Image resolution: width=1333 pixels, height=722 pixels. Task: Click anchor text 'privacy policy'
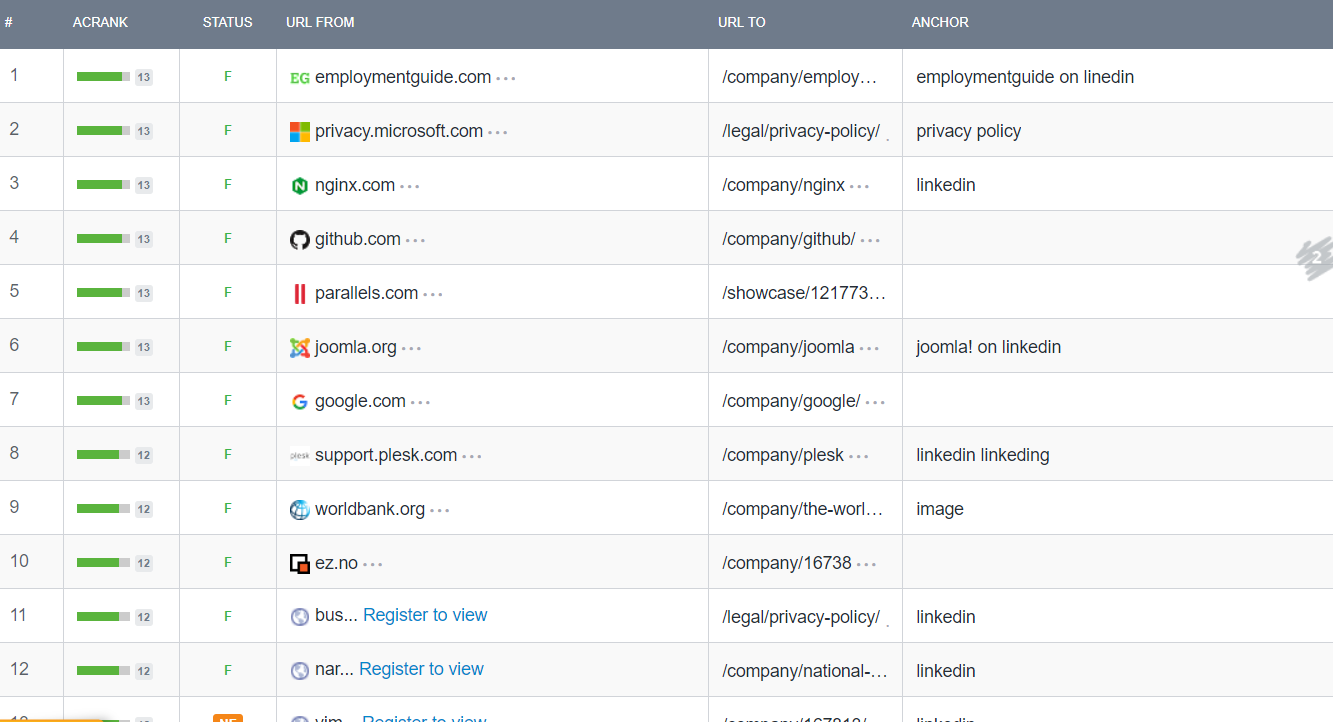point(969,131)
